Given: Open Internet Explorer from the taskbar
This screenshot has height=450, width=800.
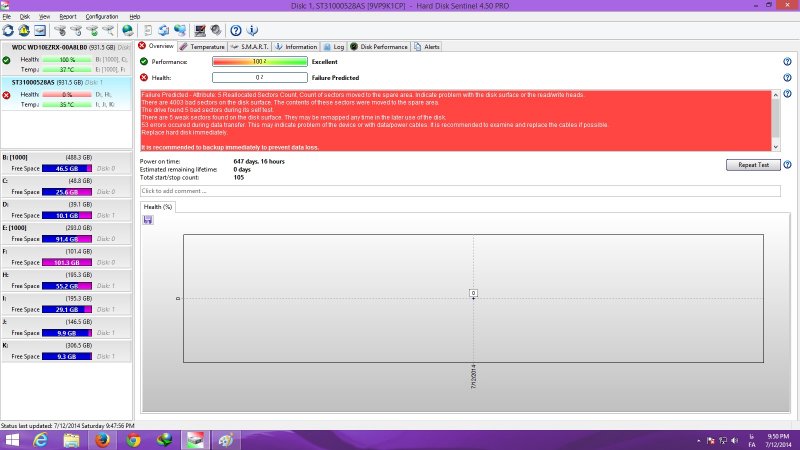Looking at the screenshot, I should 41,440.
